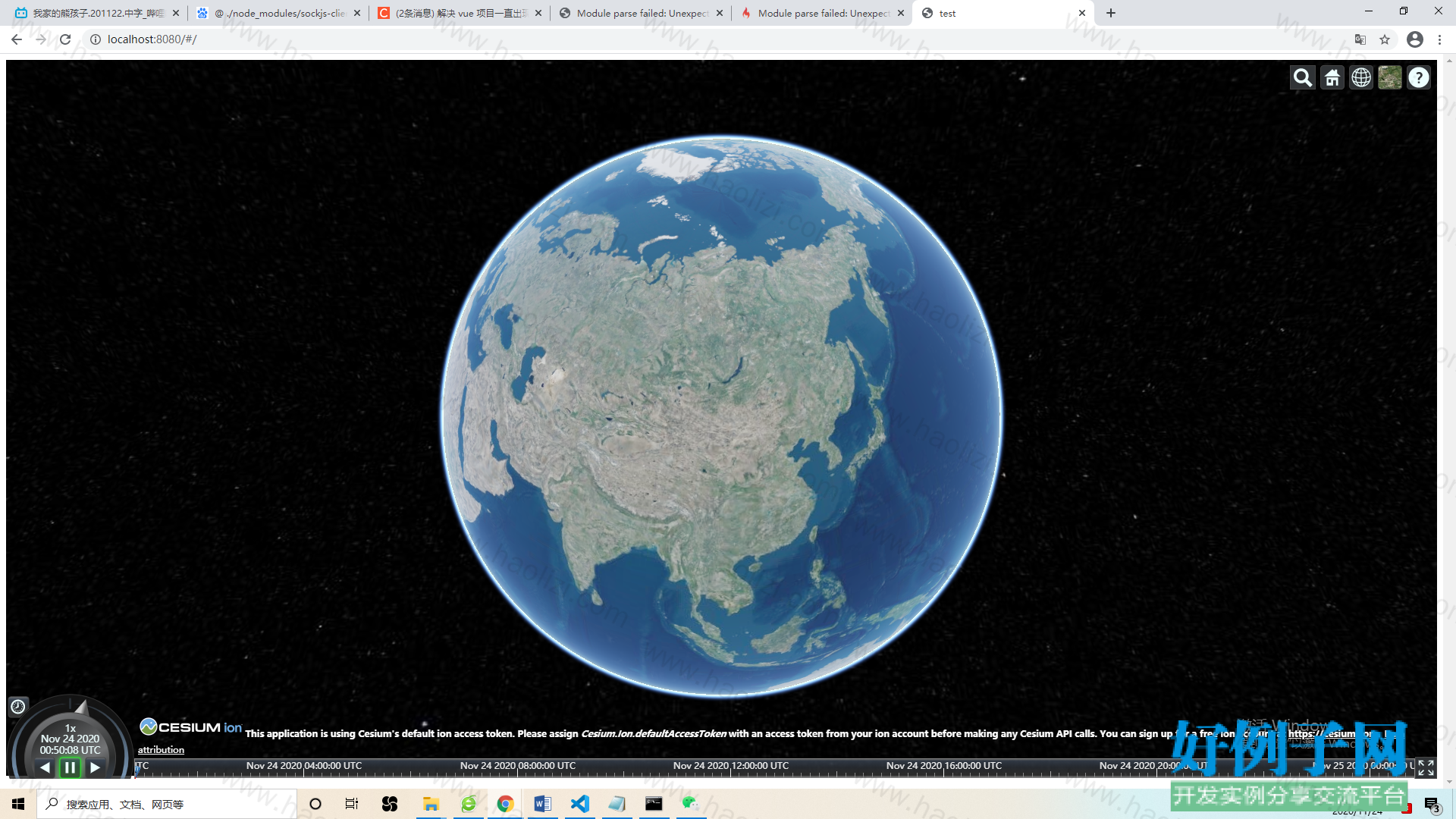Click timeline at Nov 24 2020 08:00:00 UTC
The image size is (1456, 819).
click(518, 766)
